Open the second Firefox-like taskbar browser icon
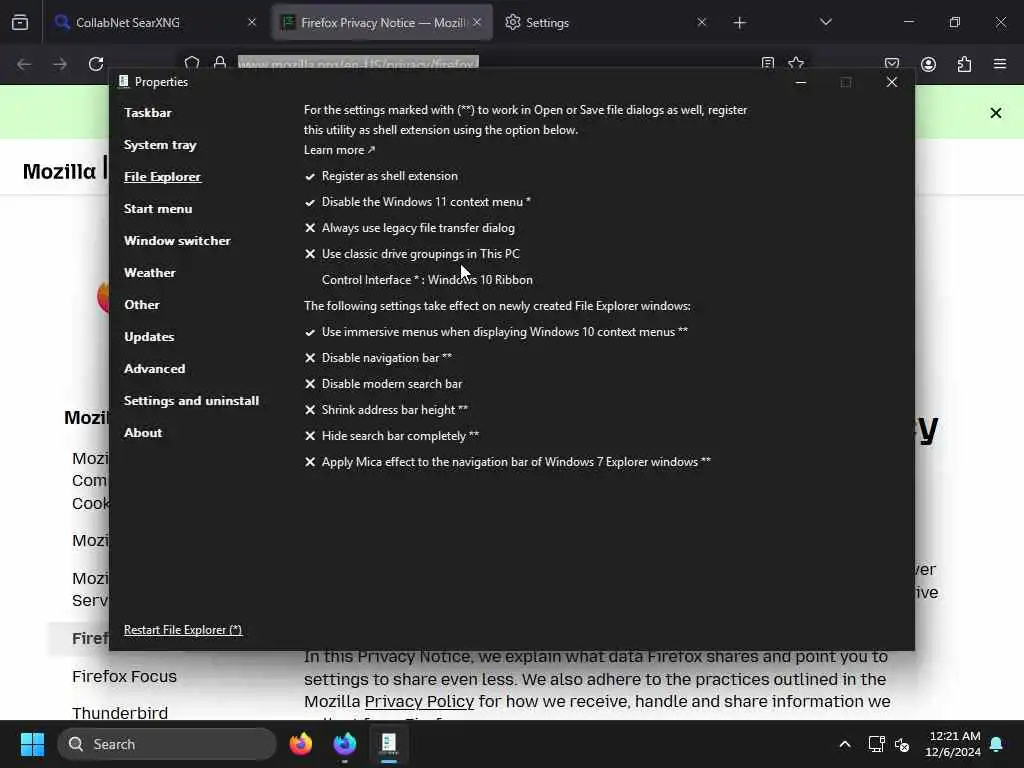 coord(345,744)
